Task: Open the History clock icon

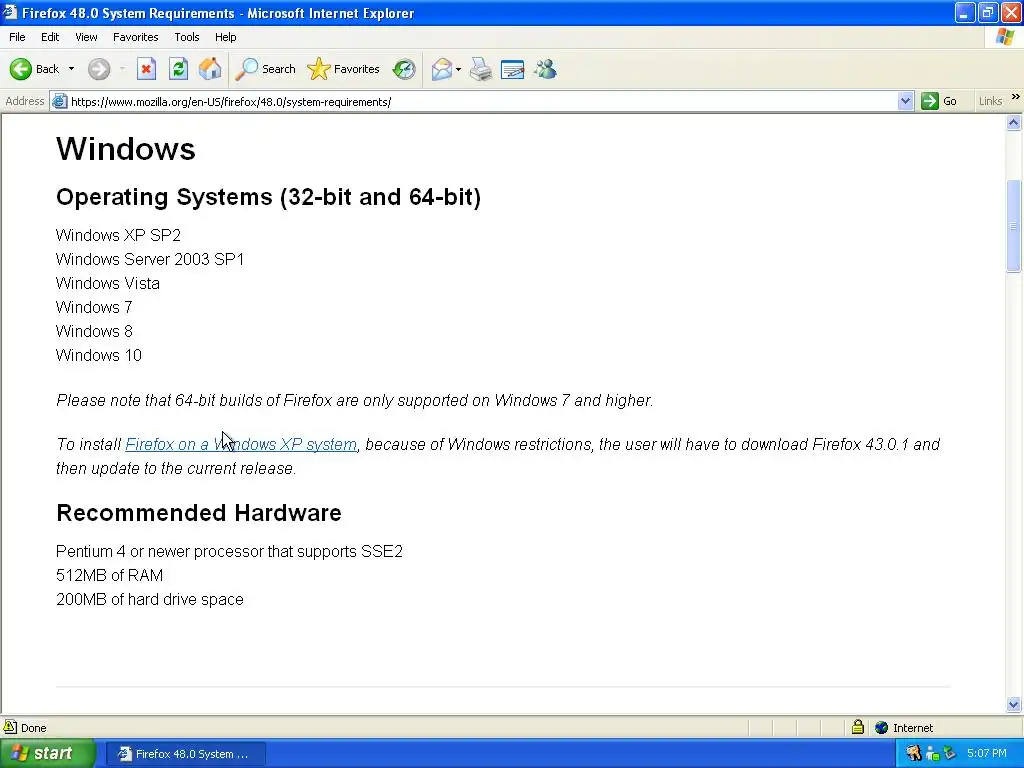Action: [x=404, y=69]
